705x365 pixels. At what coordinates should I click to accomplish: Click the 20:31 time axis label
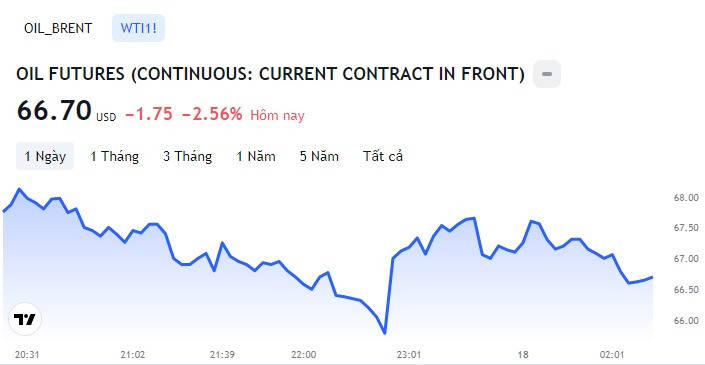click(24, 354)
